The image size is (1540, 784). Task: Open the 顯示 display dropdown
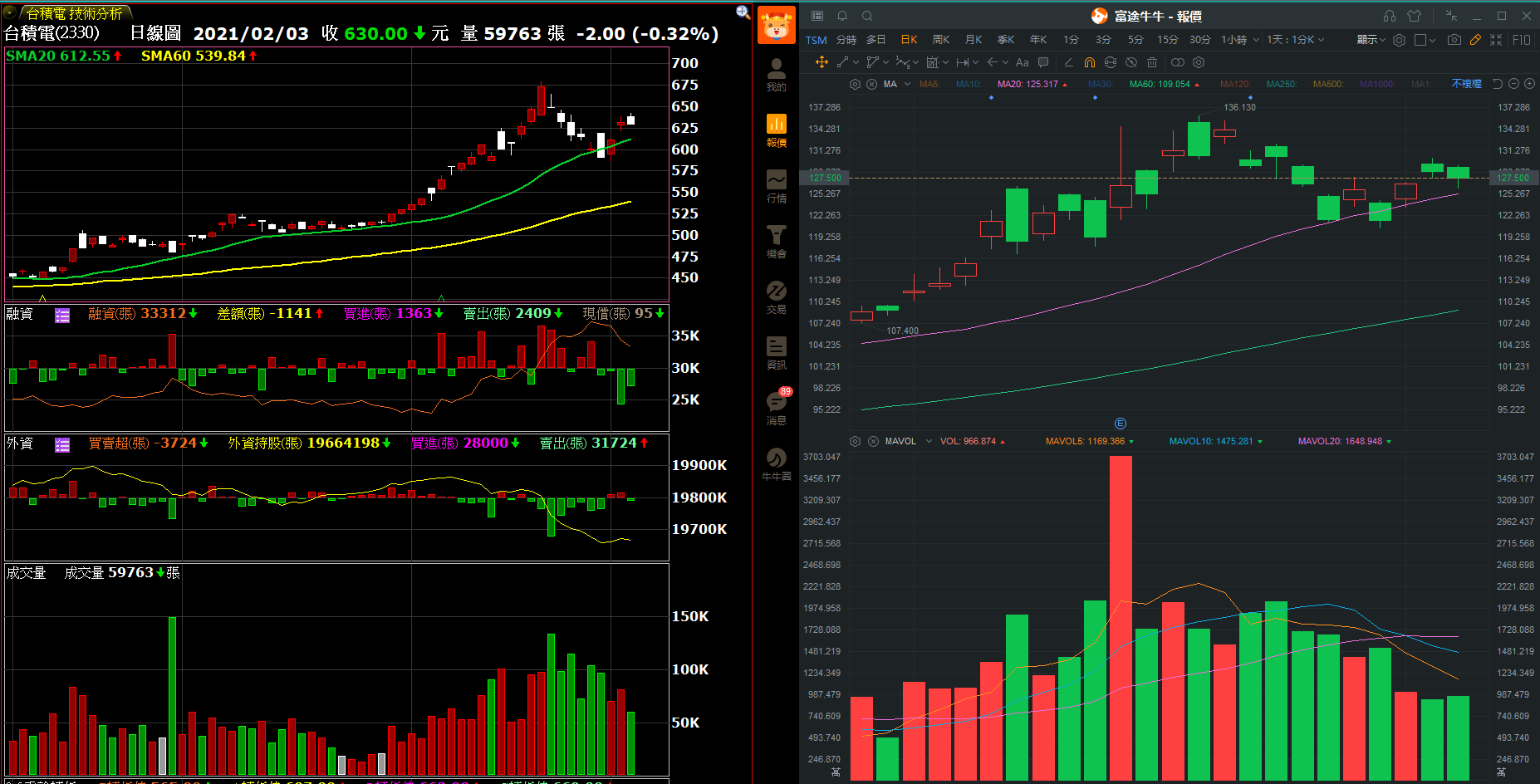point(1371,40)
